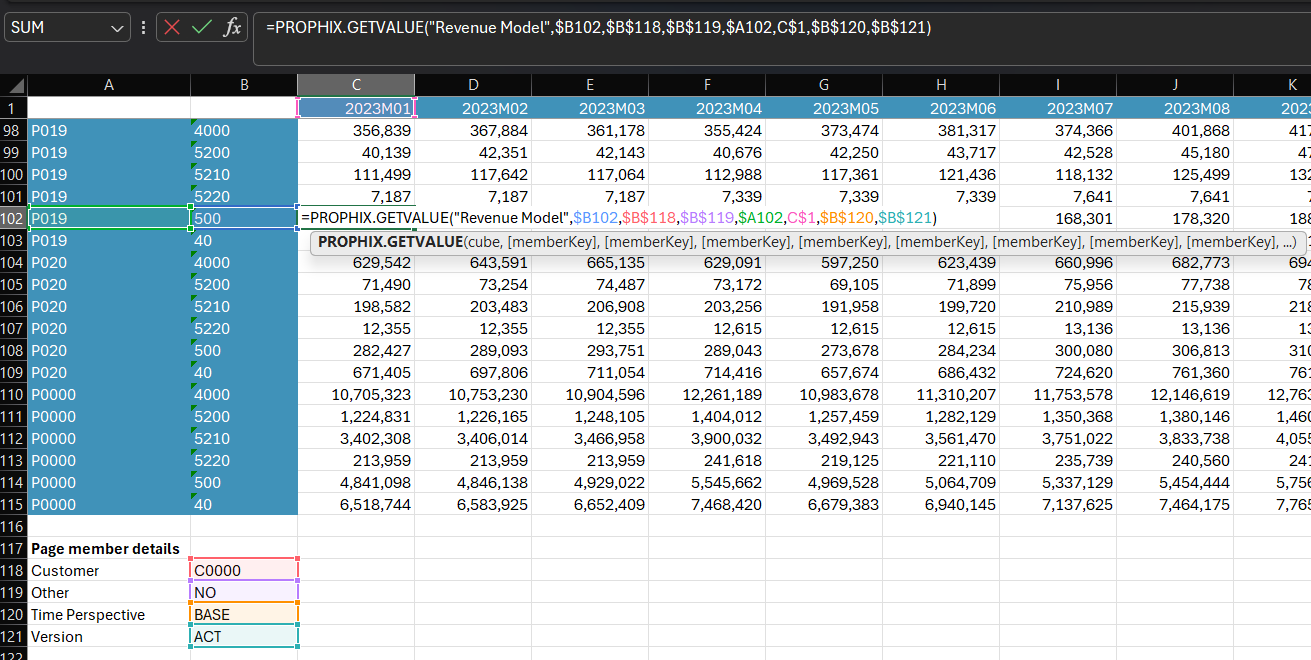Select the Customer value cell C0000
This screenshot has width=1311, height=660.
(x=243, y=570)
